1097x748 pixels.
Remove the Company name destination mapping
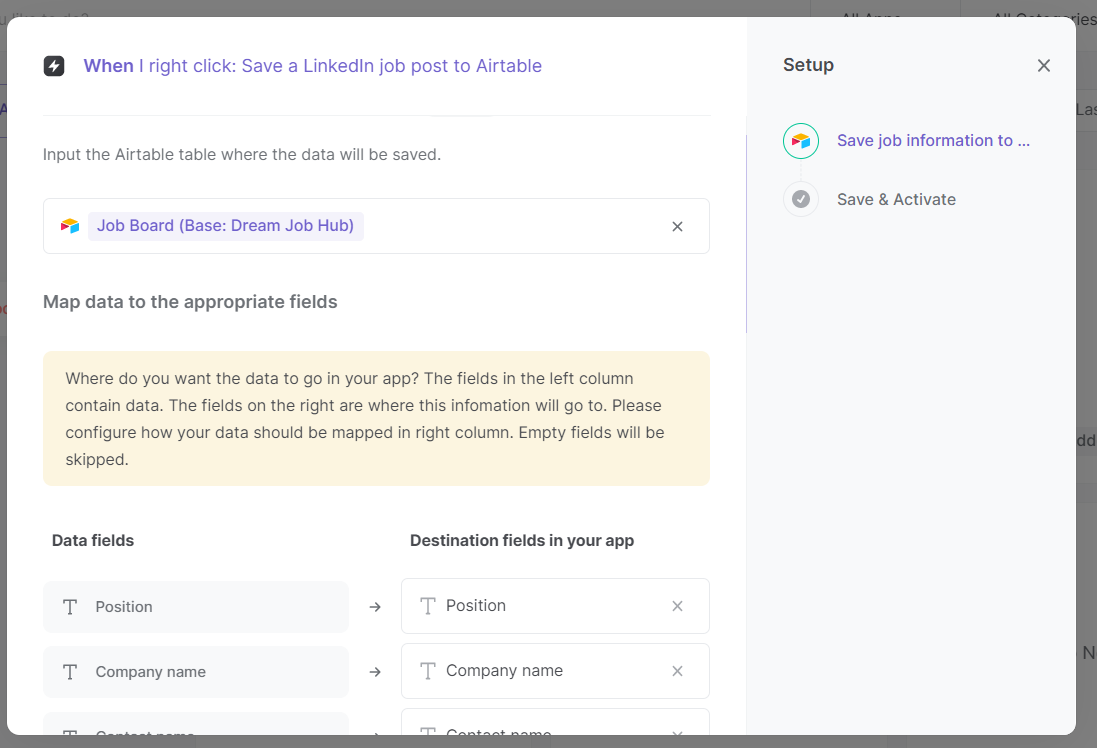click(677, 671)
